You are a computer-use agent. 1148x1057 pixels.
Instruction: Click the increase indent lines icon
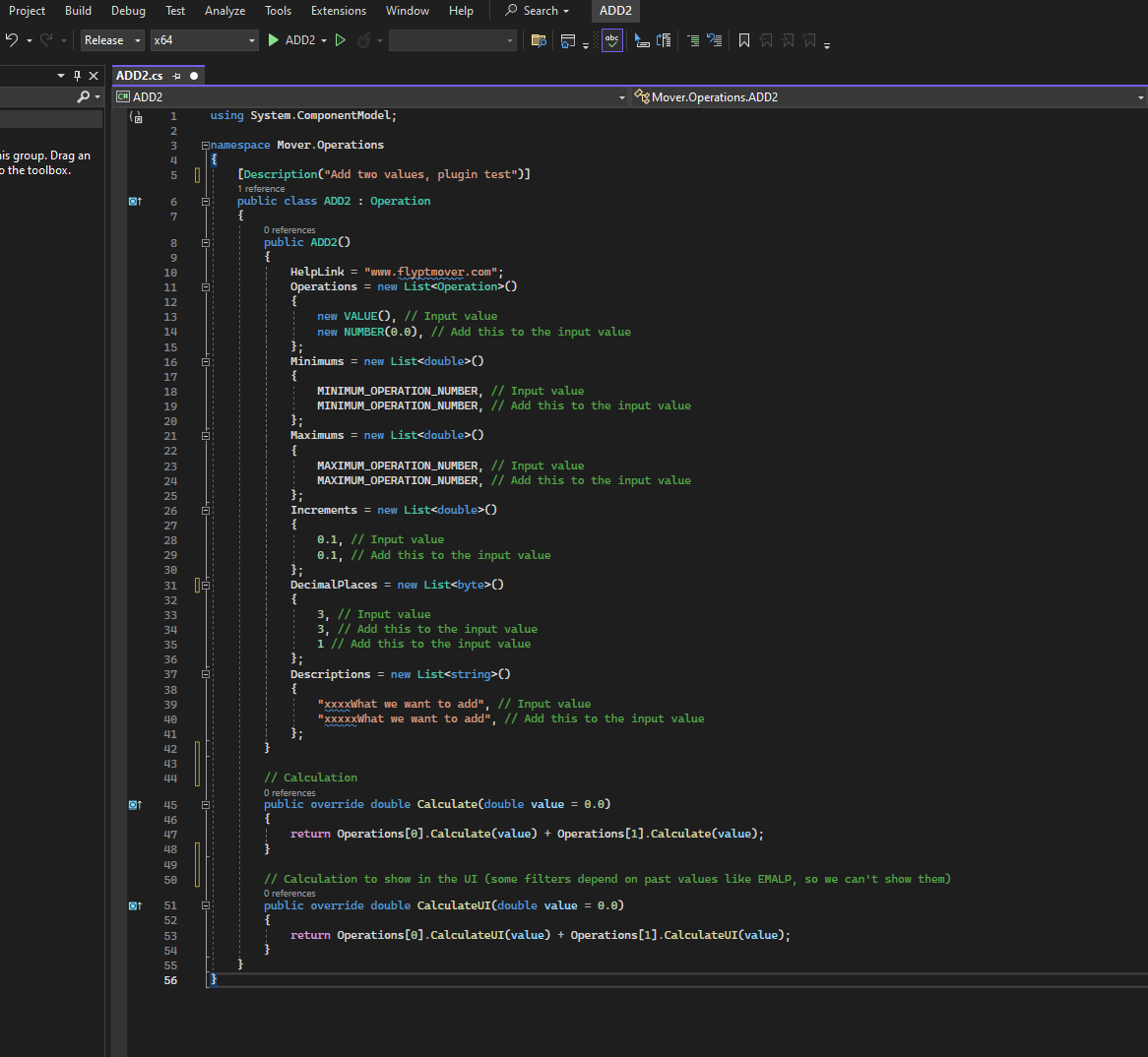[692, 40]
